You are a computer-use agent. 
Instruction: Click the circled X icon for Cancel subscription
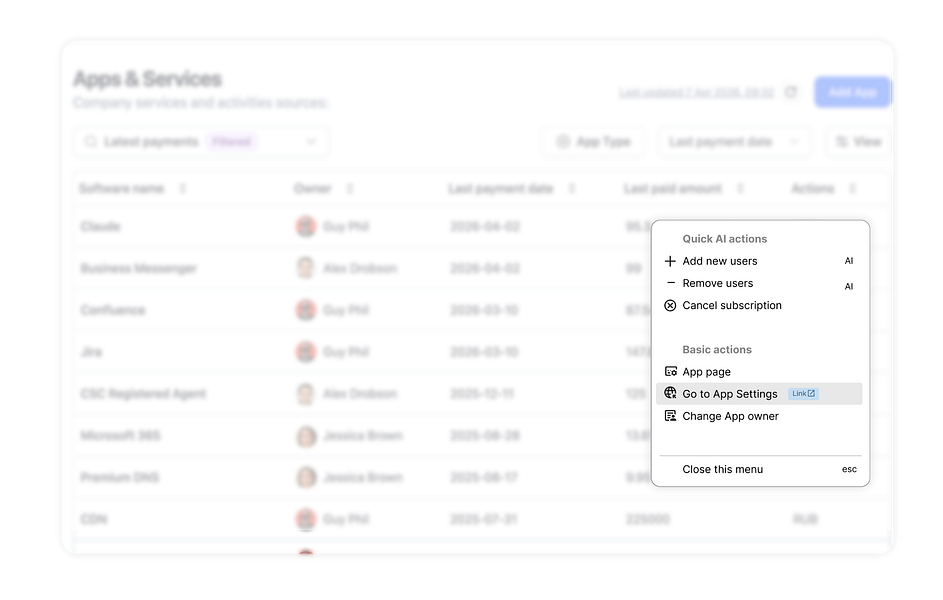tap(670, 305)
